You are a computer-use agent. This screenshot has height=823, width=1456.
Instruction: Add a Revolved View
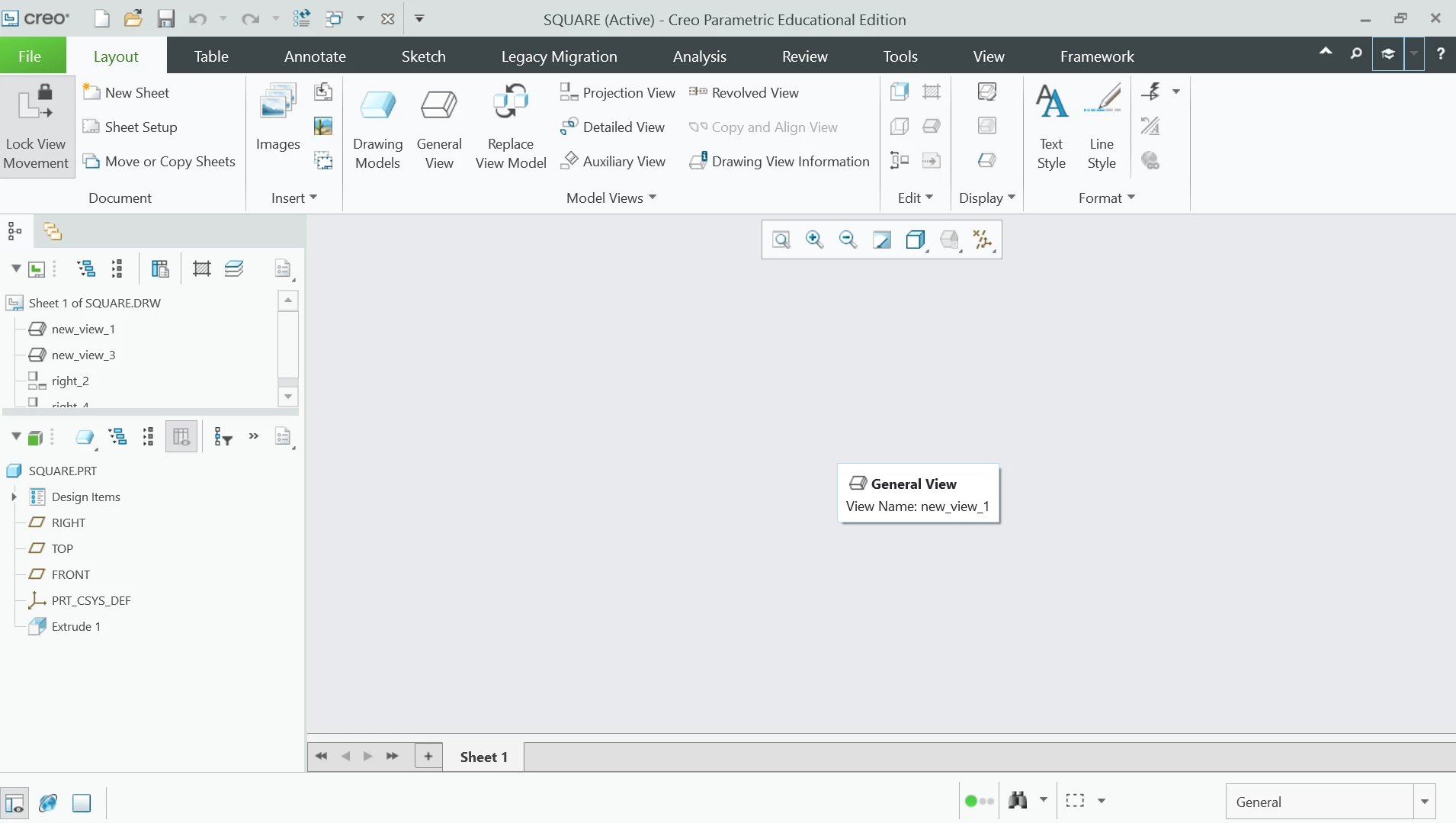[x=744, y=92]
